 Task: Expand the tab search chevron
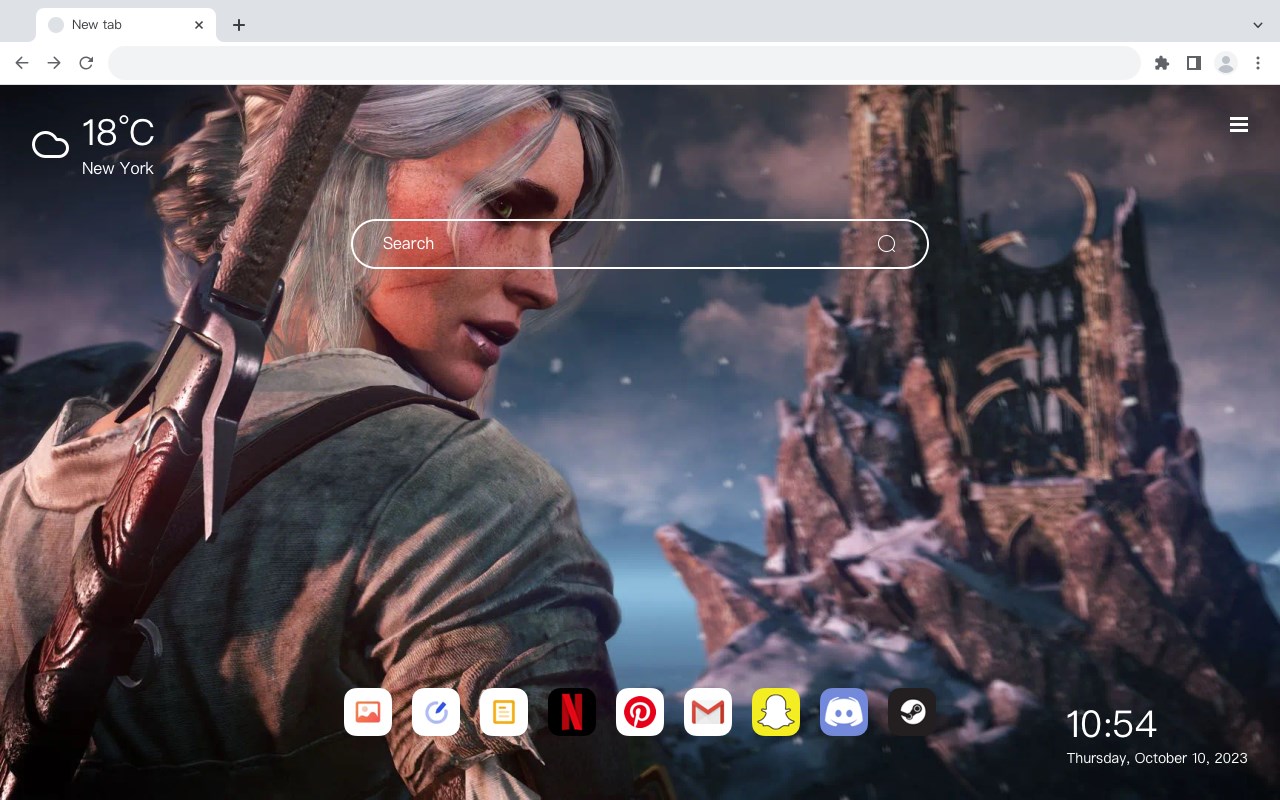pos(1258,25)
